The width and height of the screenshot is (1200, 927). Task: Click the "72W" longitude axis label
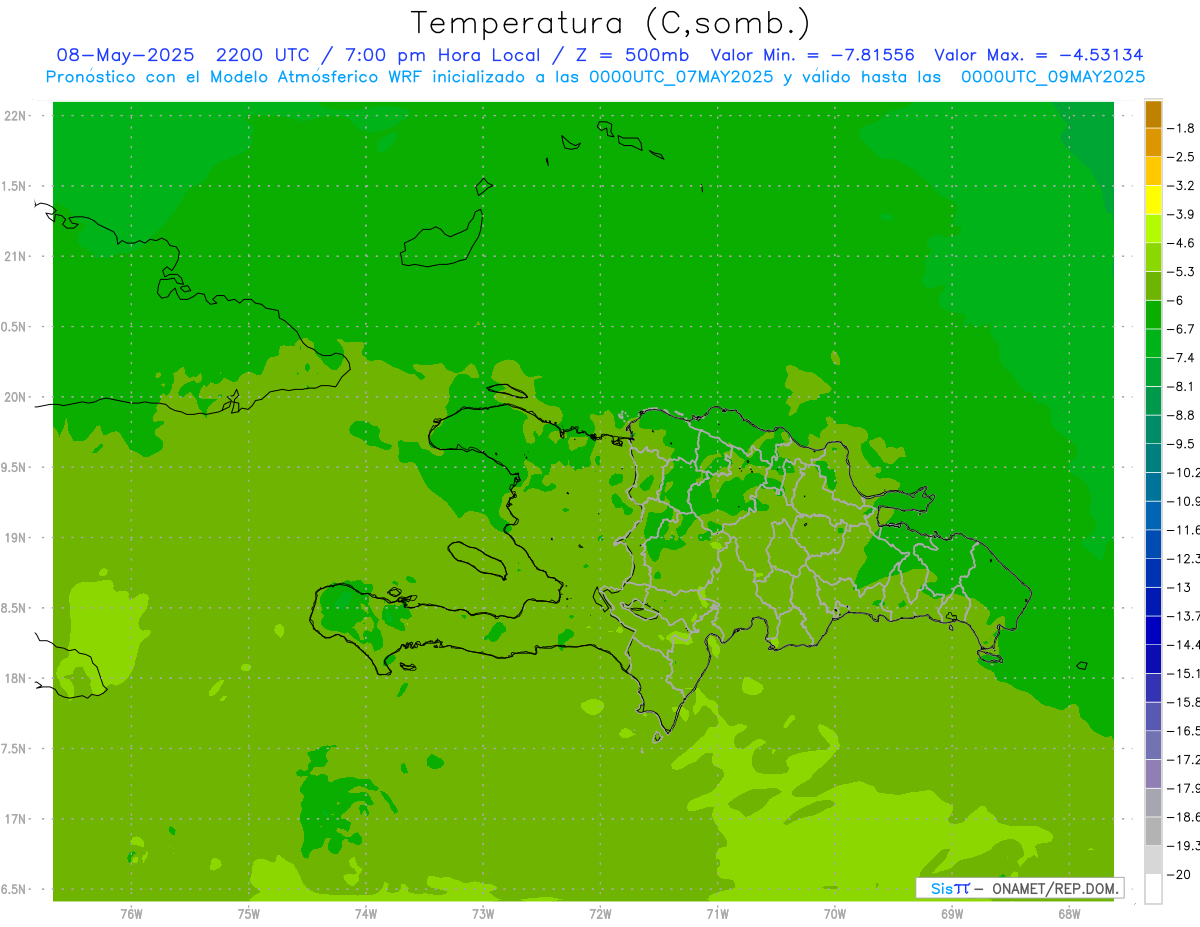tap(600, 913)
